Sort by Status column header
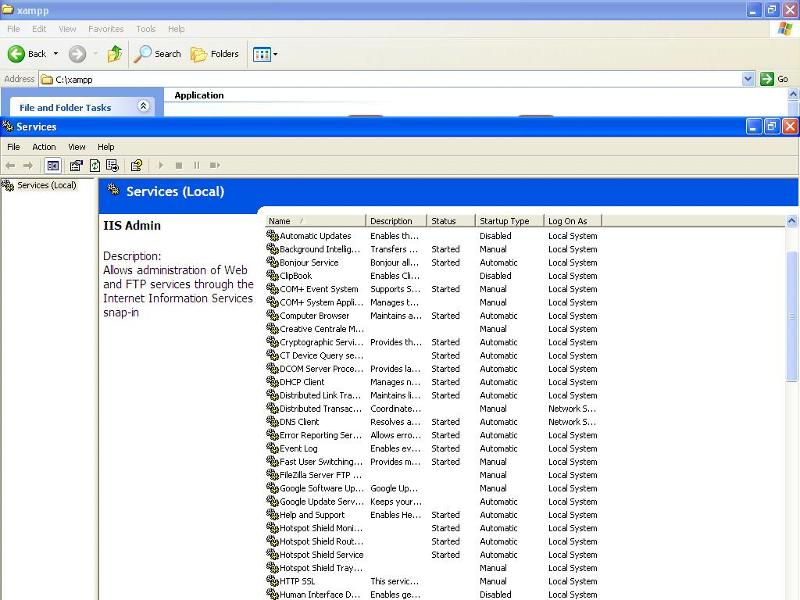This screenshot has height=600, width=800. (451, 221)
